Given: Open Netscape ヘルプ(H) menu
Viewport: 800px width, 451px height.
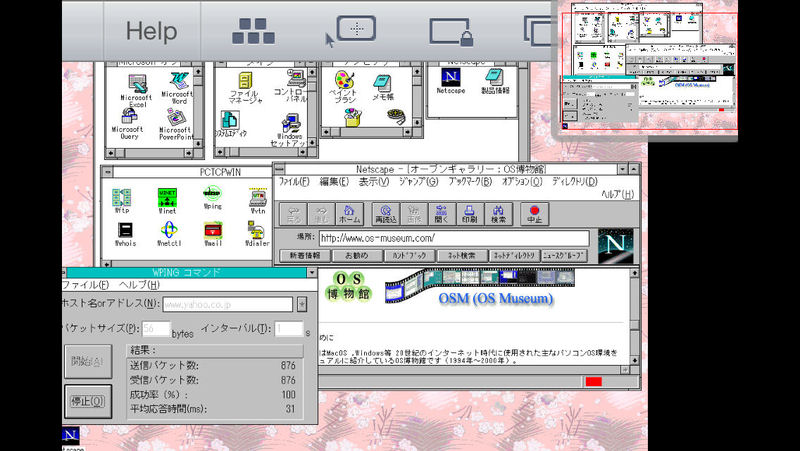Looking at the screenshot, I should (617, 194).
